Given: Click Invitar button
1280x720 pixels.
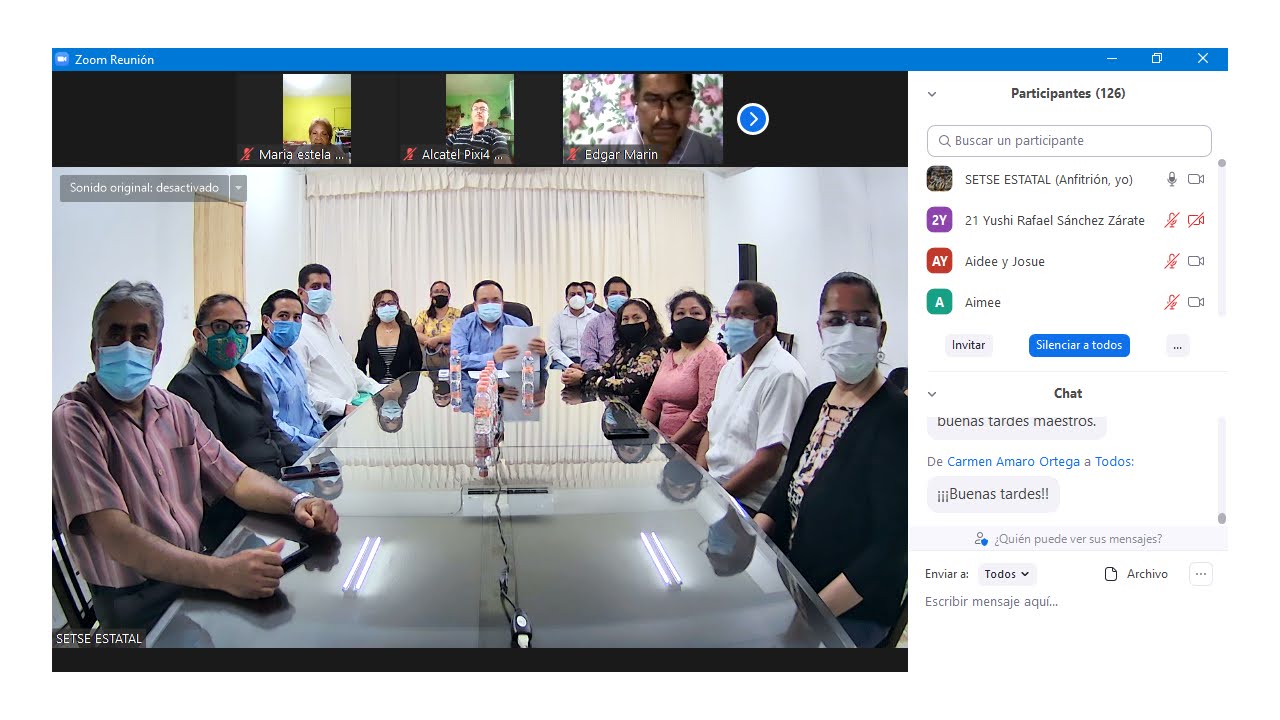Looking at the screenshot, I should (x=968, y=345).
